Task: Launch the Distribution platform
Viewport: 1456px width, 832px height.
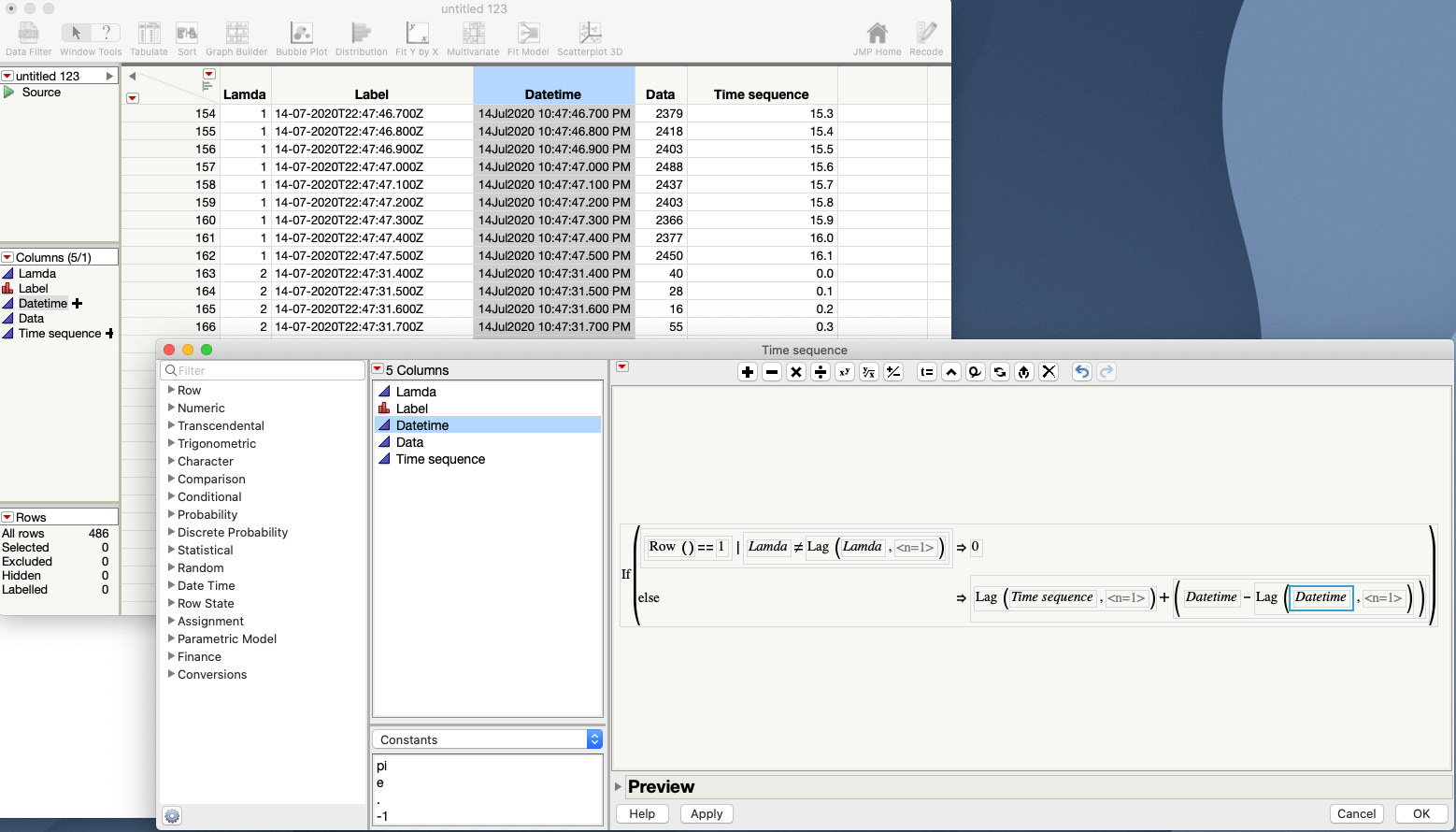Action: tap(361, 33)
